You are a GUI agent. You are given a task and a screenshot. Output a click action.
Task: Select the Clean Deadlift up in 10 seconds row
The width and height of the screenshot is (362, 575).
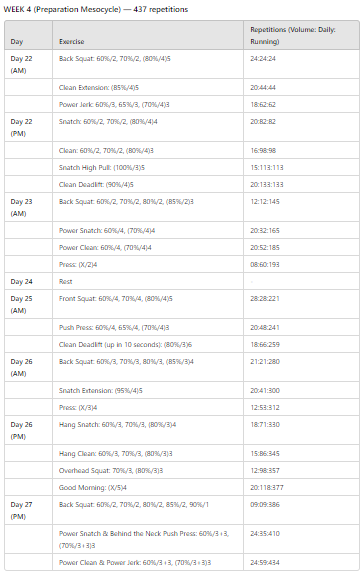pyautogui.click(x=182, y=344)
